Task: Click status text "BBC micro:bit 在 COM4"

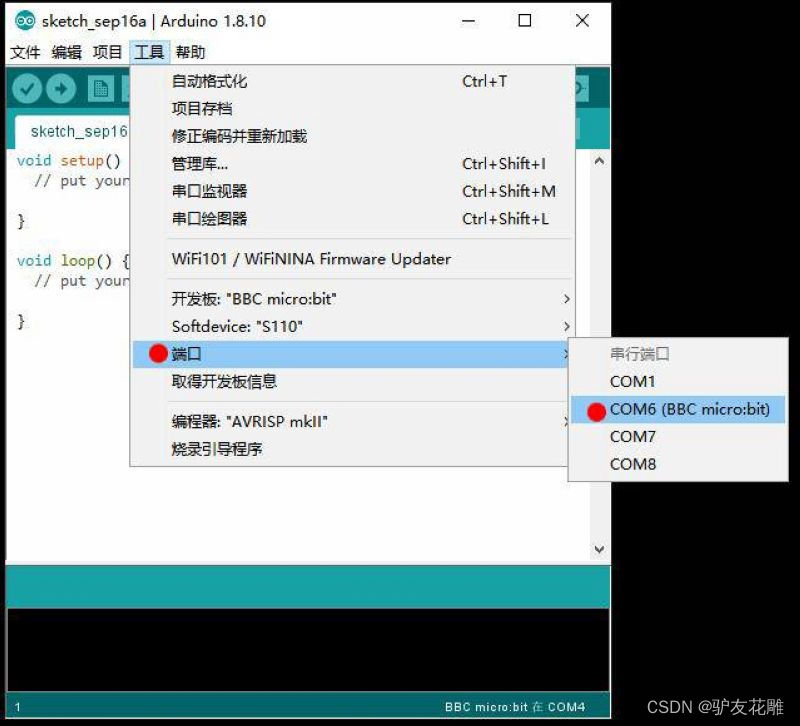Action: click(x=515, y=707)
